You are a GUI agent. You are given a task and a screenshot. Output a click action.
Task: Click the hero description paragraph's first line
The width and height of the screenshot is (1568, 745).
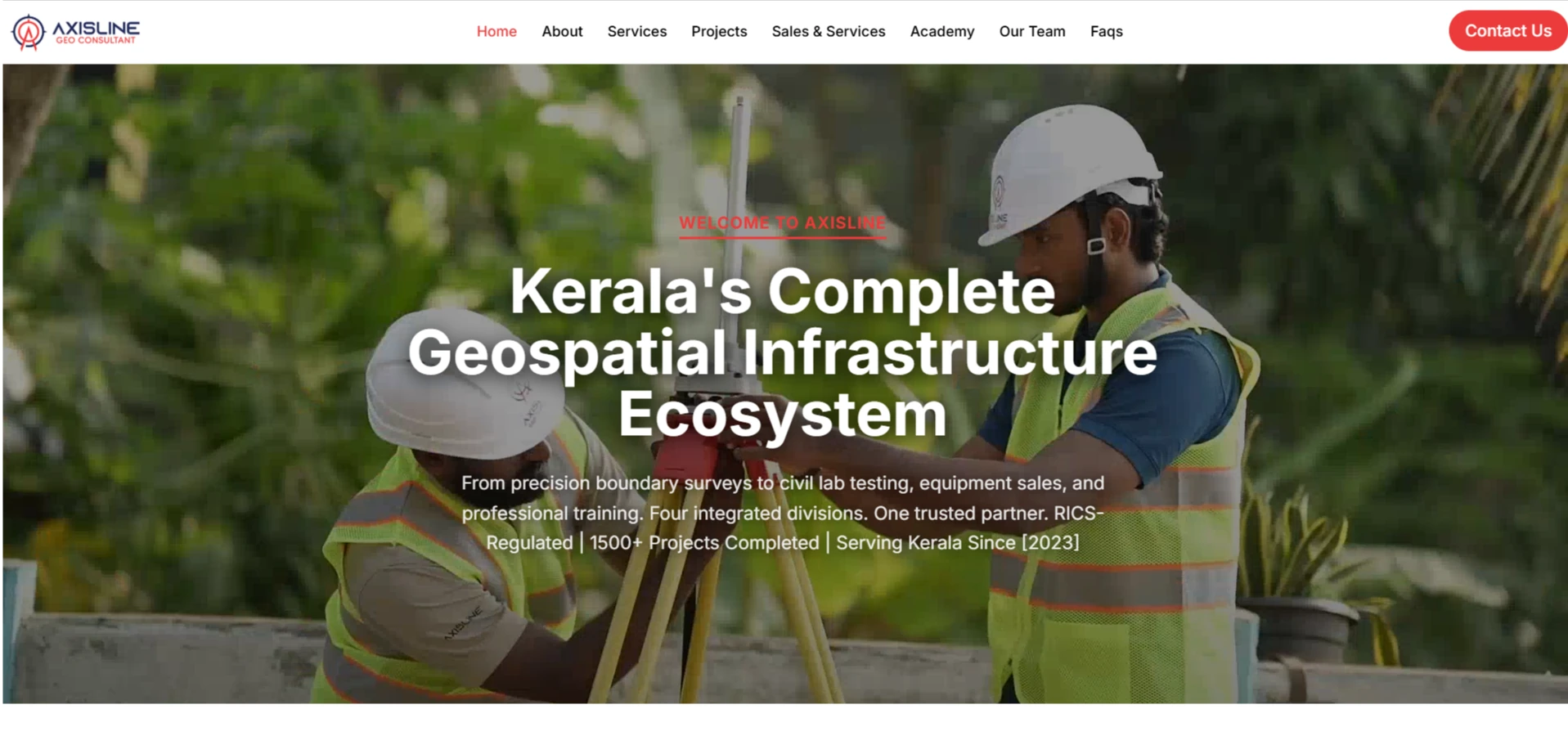pyautogui.click(x=783, y=482)
